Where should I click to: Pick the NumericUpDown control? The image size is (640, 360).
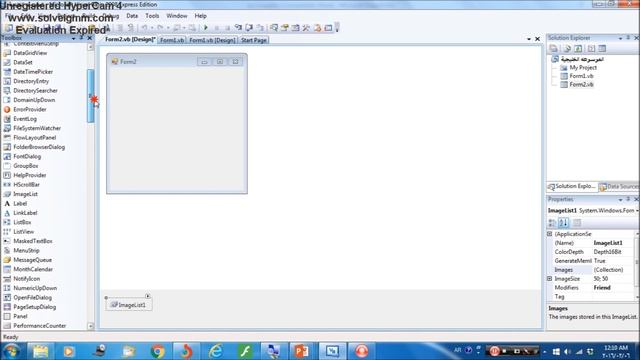point(35,288)
